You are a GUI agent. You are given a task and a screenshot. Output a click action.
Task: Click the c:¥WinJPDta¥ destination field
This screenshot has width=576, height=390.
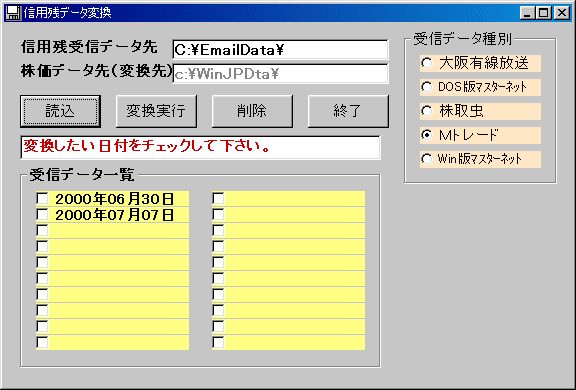pos(280,74)
